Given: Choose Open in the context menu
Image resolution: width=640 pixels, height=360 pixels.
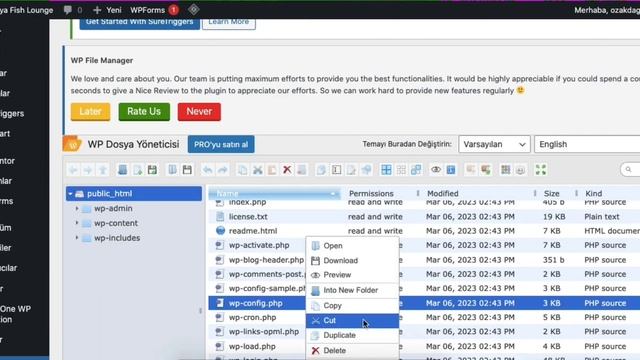Looking at the screenshot, I should click(x=352, y=246).
